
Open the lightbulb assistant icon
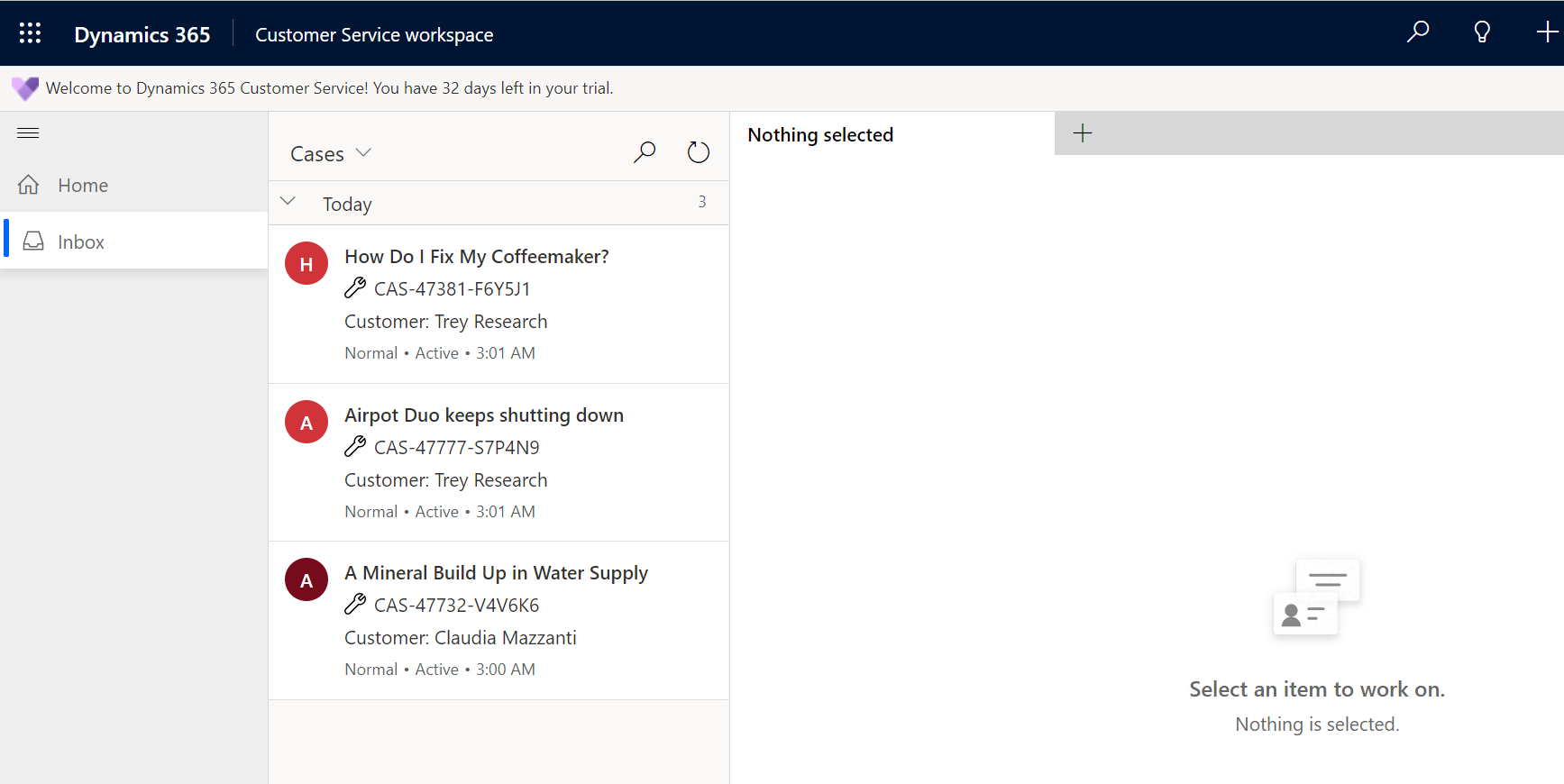pyautogui.click(x=1482, y=32)
